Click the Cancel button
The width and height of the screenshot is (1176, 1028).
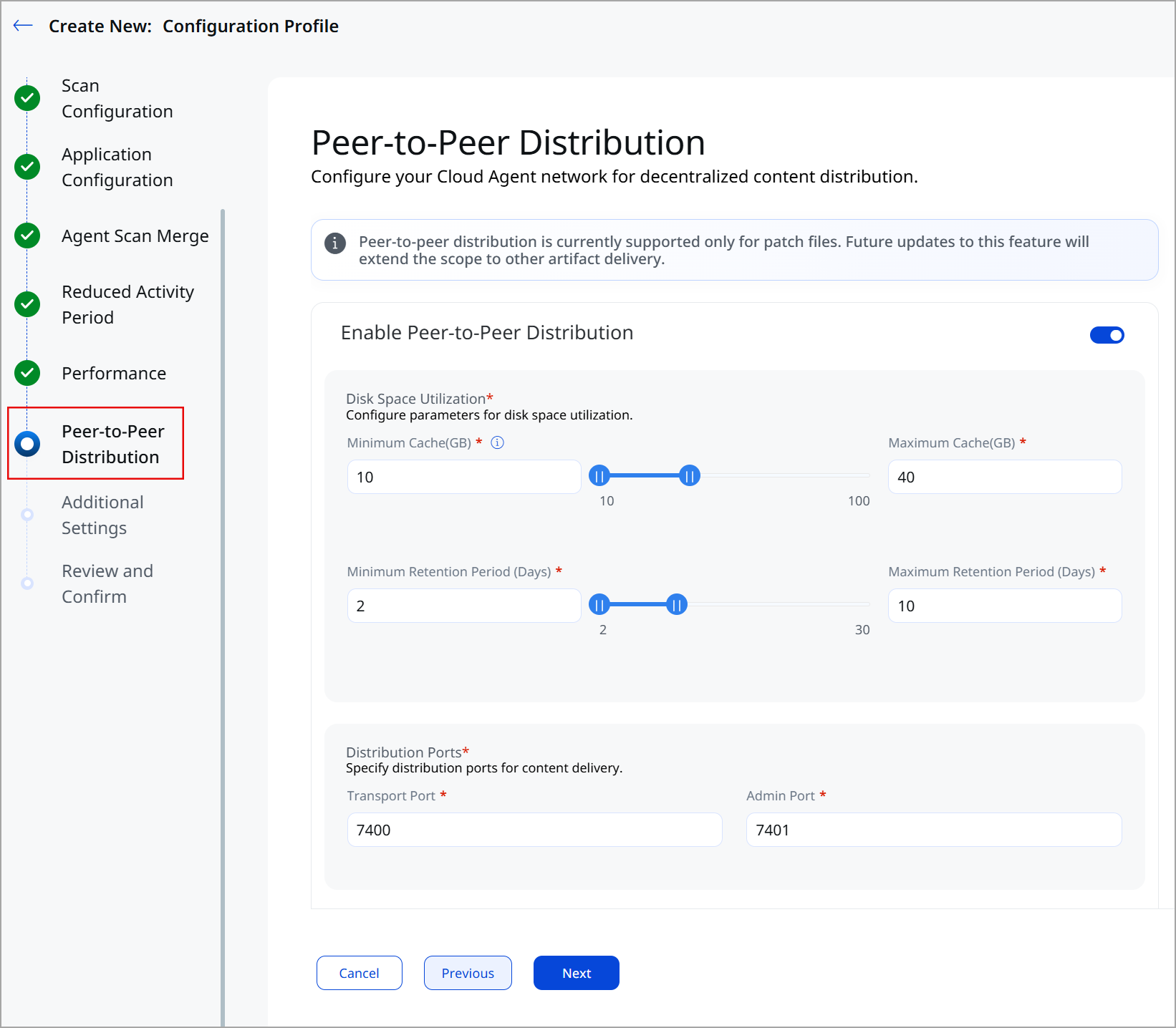click(x=360, y=973)
